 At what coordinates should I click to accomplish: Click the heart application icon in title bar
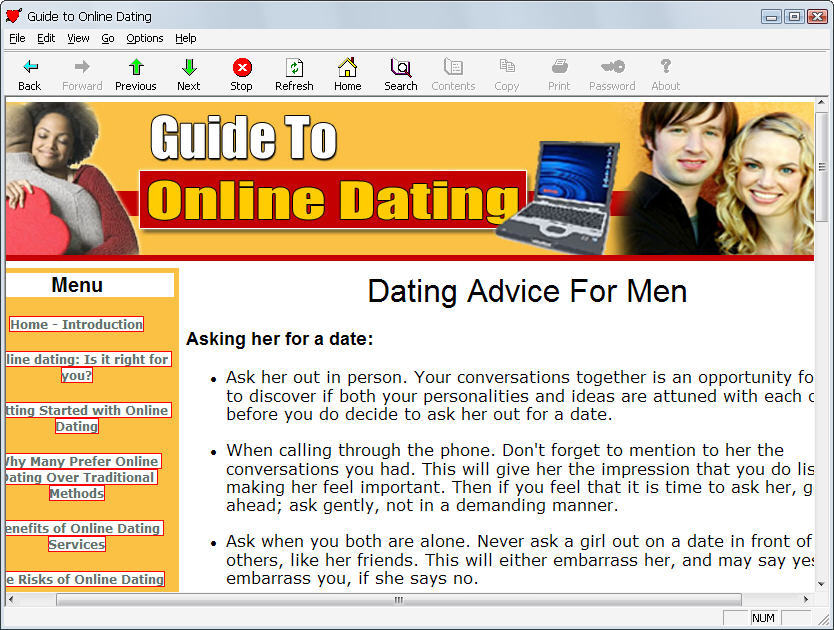pos(14,16)
